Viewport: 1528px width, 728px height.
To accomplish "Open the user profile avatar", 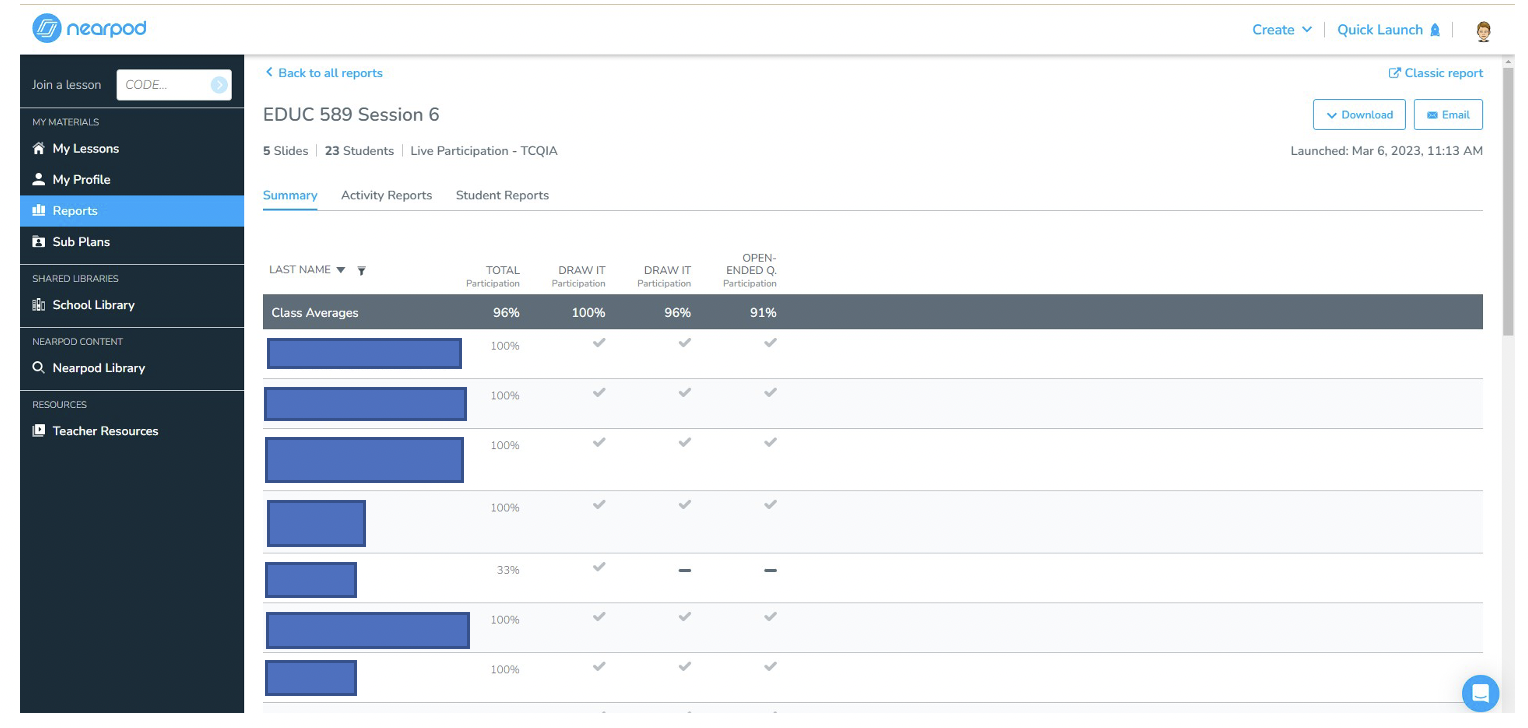I will 1484,30.
